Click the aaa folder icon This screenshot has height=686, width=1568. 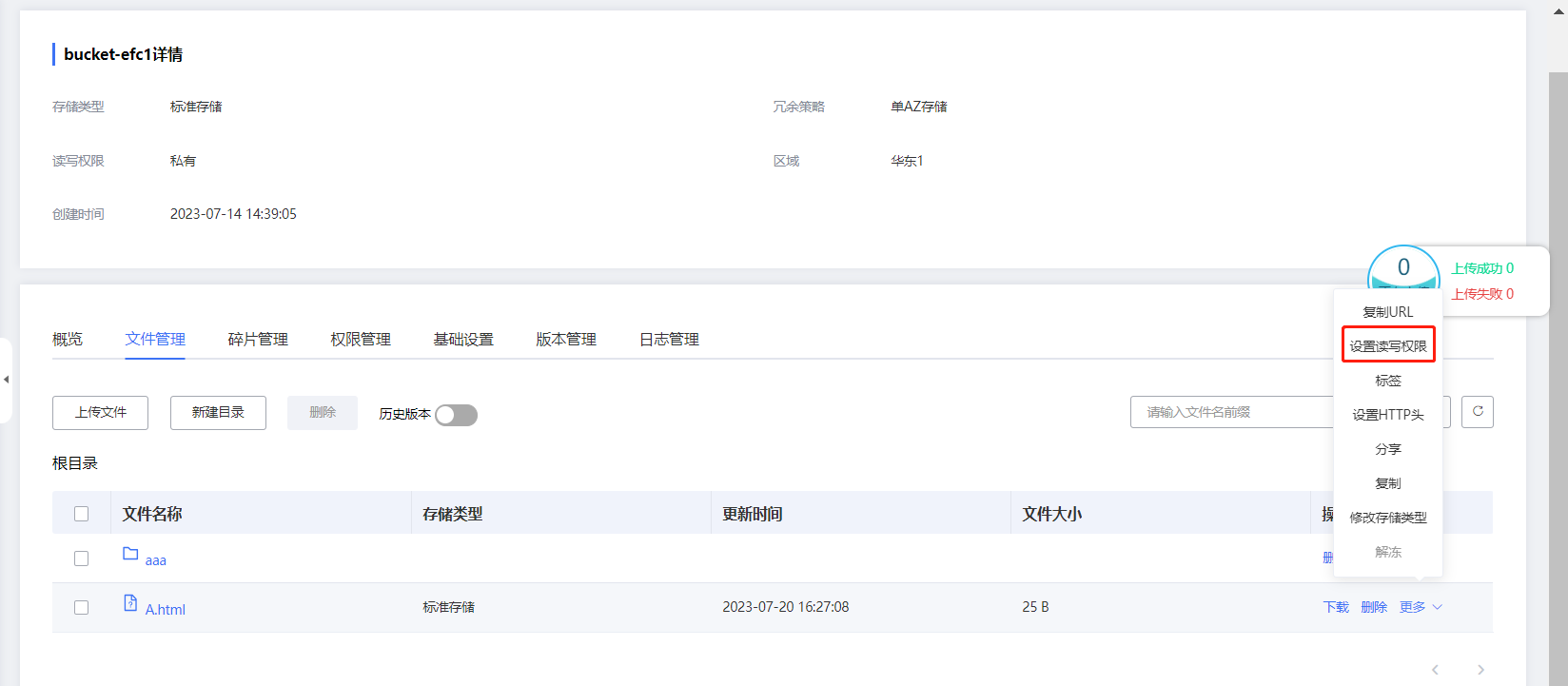130,554
